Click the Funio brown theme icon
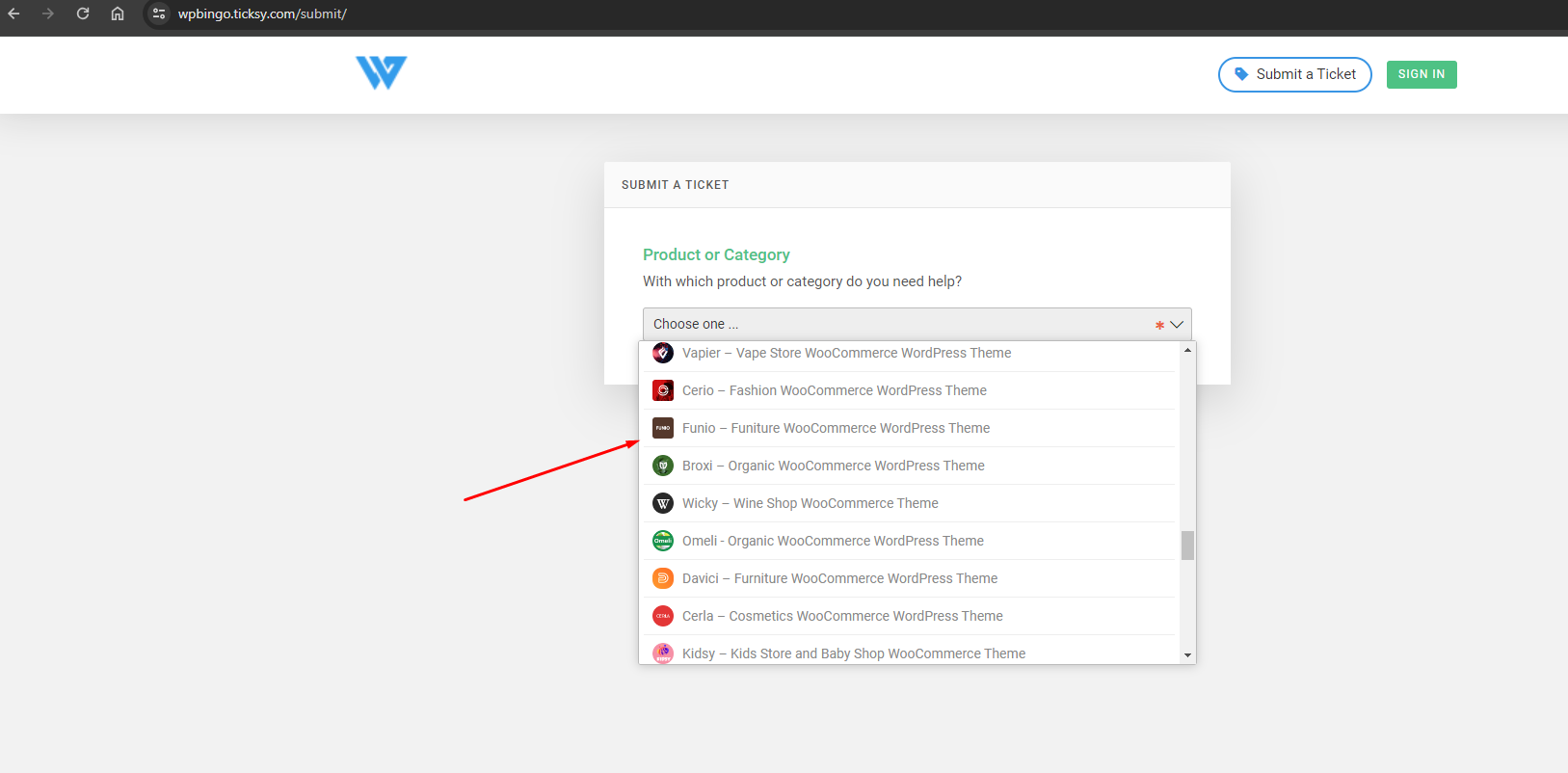This screenshot has width=1568, height=773. coord(663,428)
